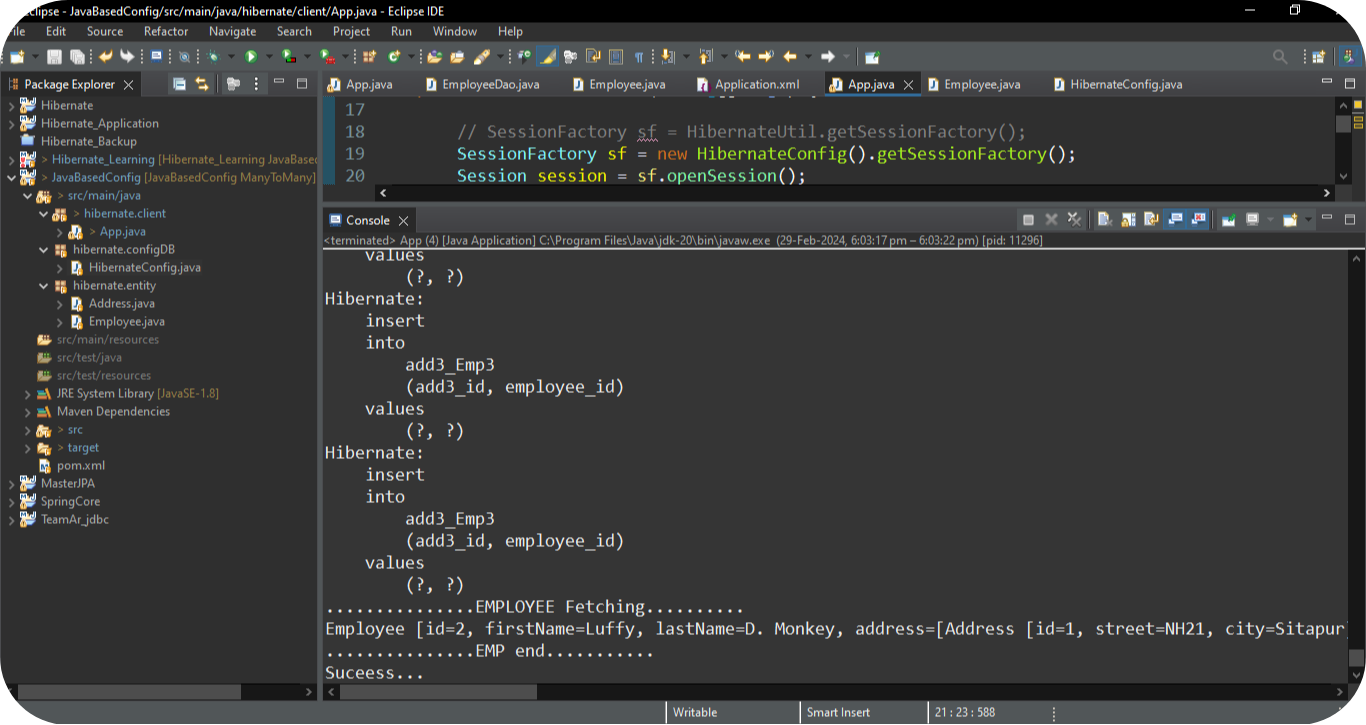Toggle Scroll Lock in the console
1366x725 pixels.
click(1128, 220)
